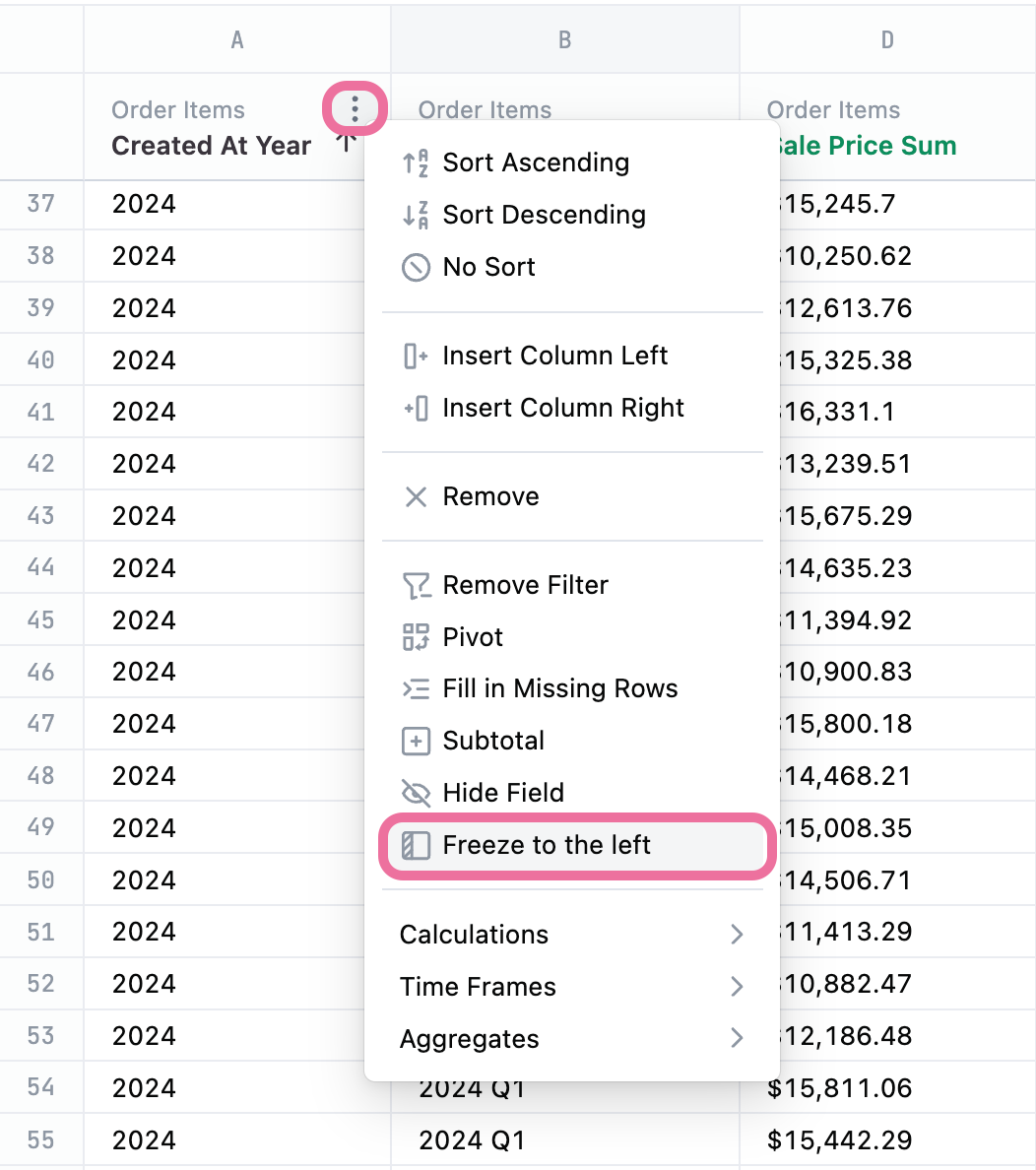The height and width of the screenshot is (1170, 1036).
Task: Open the Time Frames submenu
Action: tap(571, 987)
